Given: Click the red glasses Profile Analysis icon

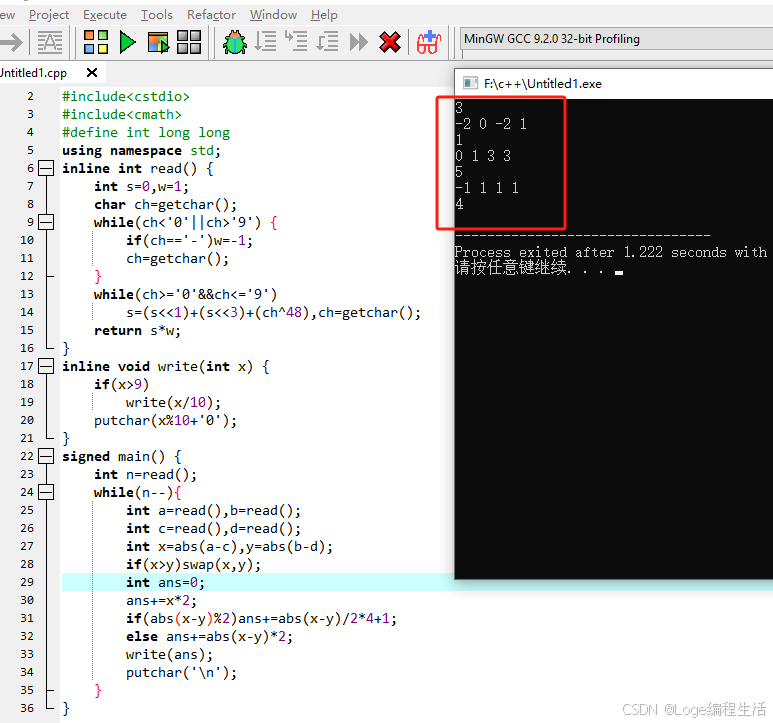Looking at the screenshot, I should pyautogui.click(x=428, y=42).
